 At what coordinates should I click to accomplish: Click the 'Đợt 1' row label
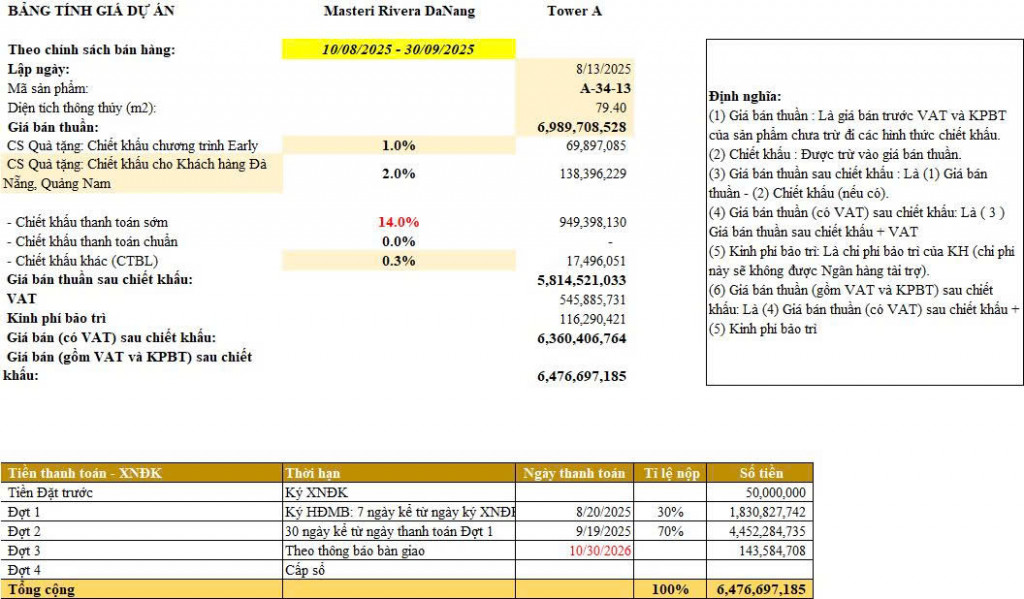tap(24, 512)
